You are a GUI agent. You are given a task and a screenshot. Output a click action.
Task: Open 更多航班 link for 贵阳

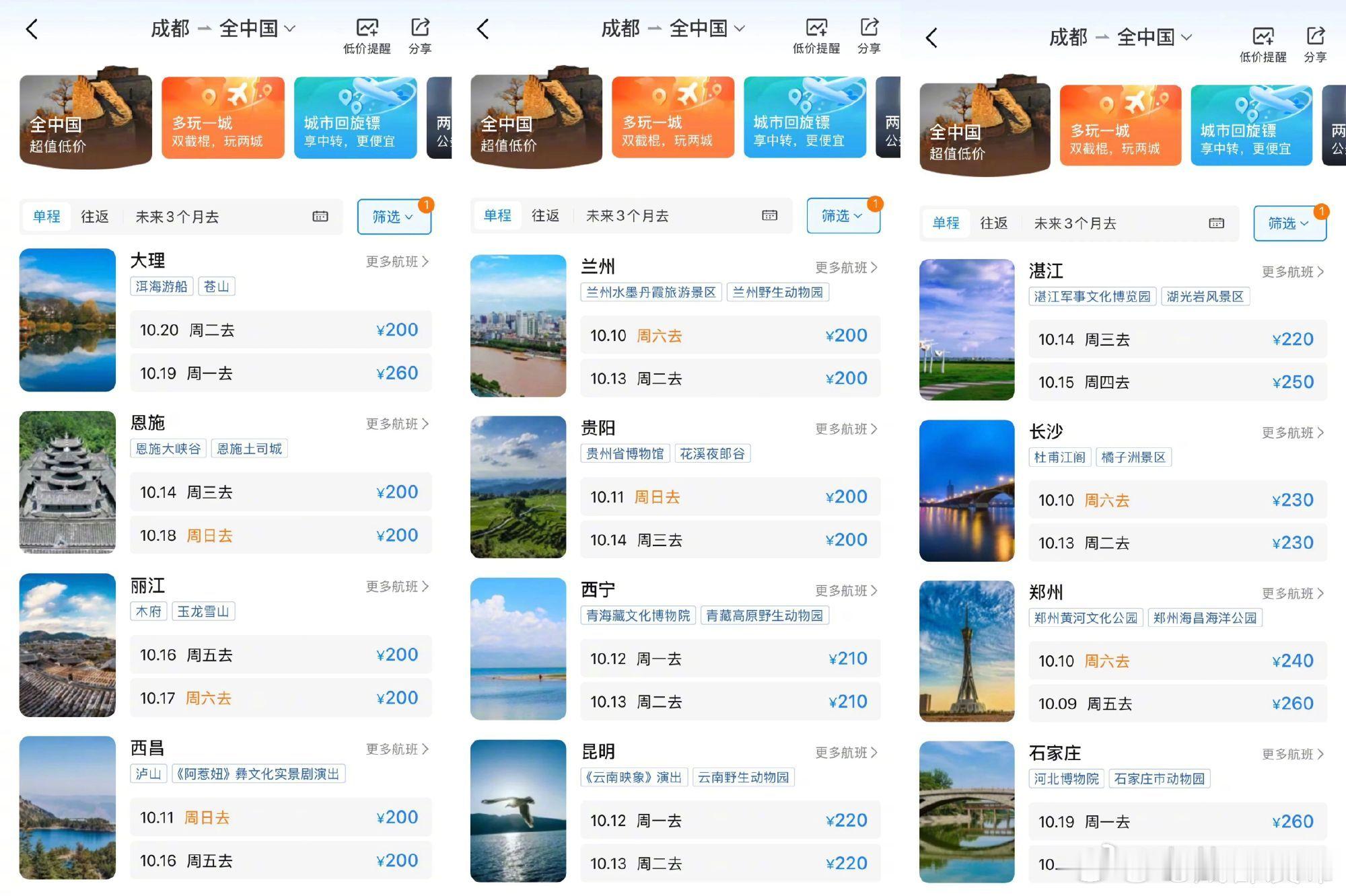tap(847, 429)
